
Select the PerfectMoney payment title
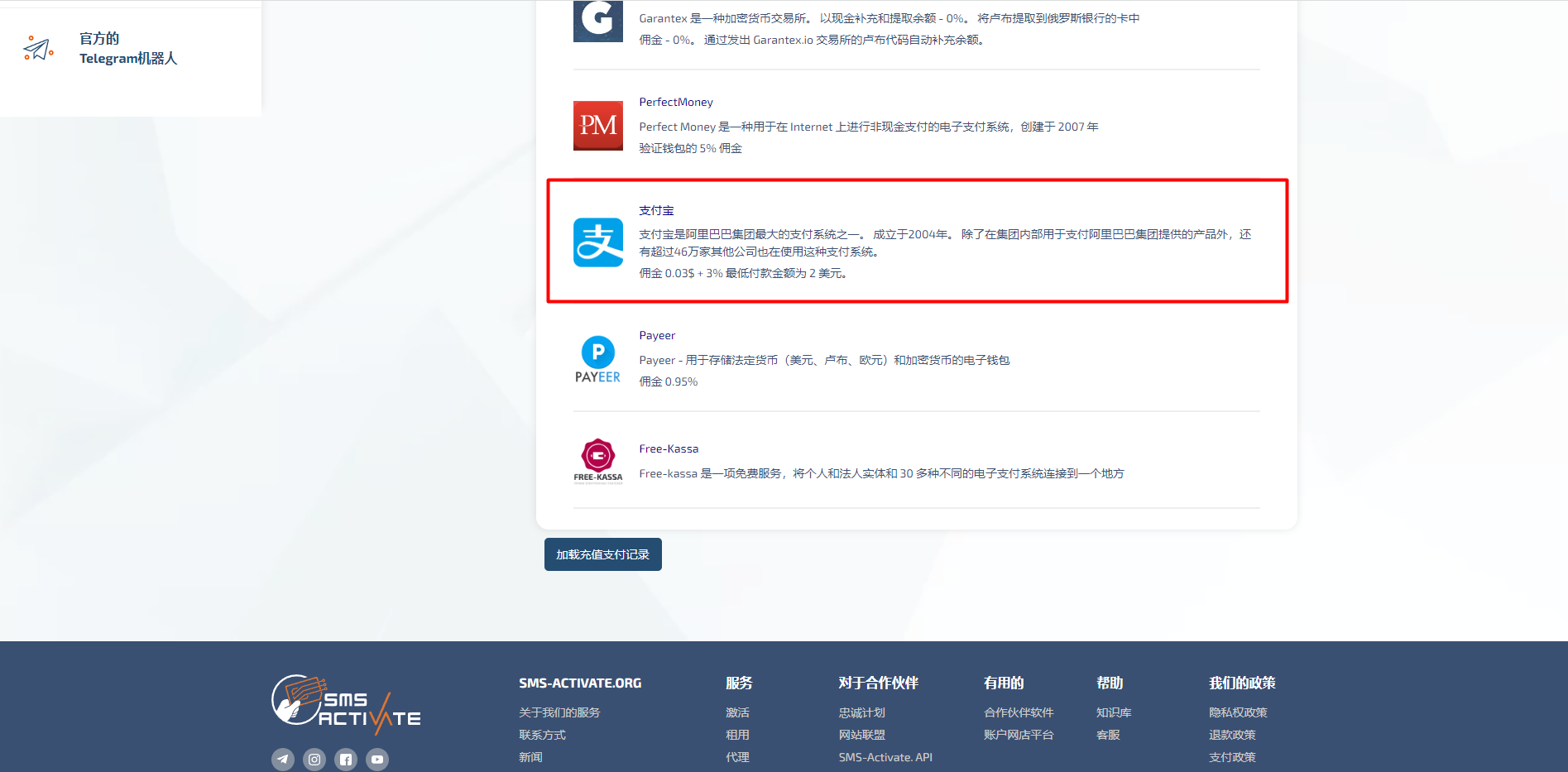(676, 102)
